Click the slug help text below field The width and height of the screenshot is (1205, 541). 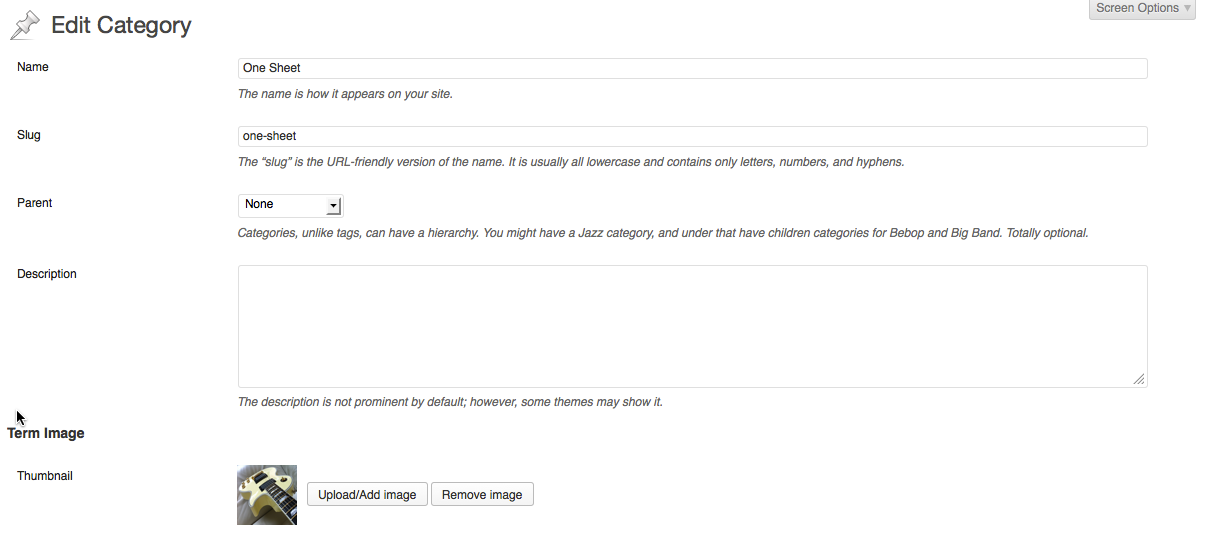pyautogui.click(x=571, y=162)
